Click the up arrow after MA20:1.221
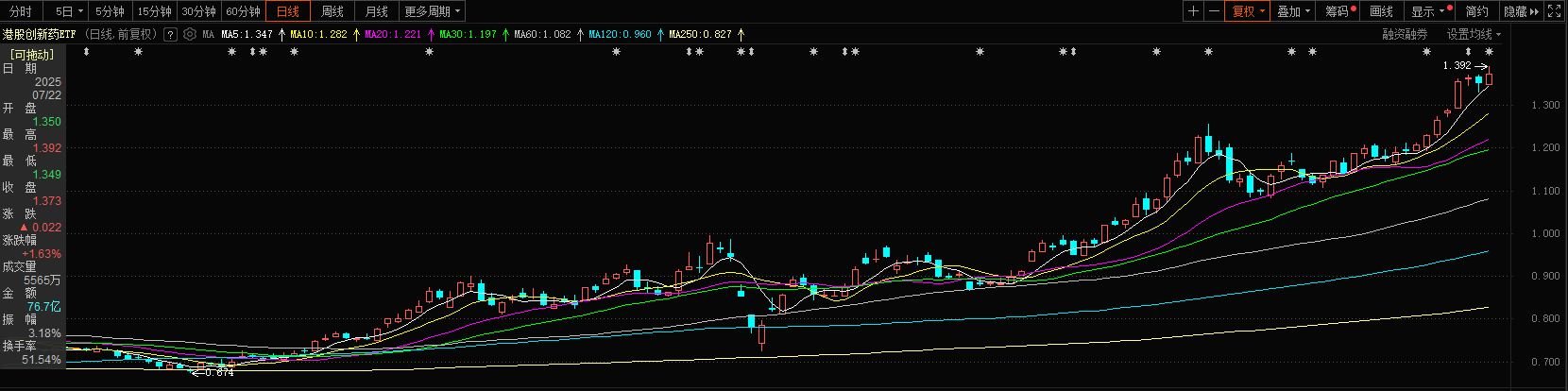1568x391 pixels. coord(431,34)
